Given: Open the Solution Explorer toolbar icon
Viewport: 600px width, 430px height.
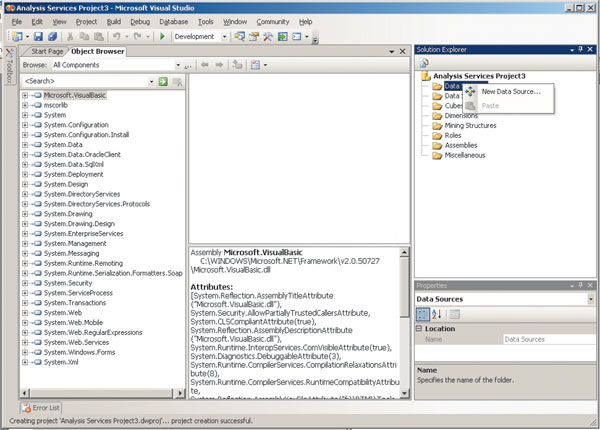Looking at the screenshot, I should (240, 36).
